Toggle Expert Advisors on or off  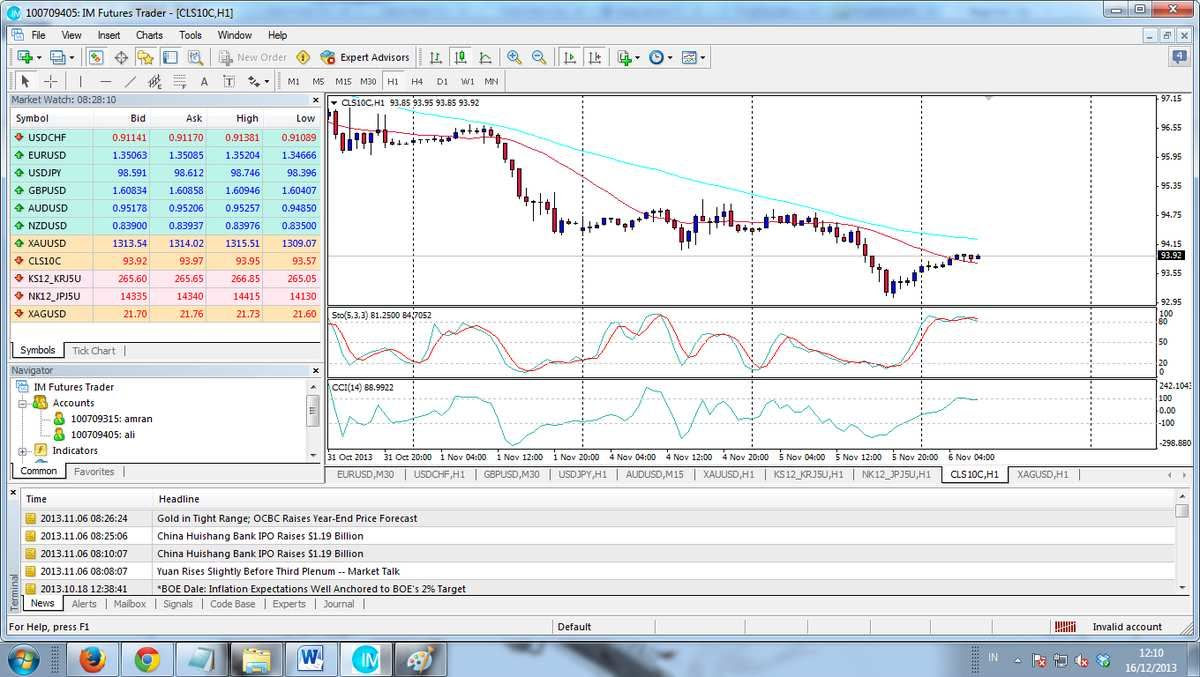point(365,57)
